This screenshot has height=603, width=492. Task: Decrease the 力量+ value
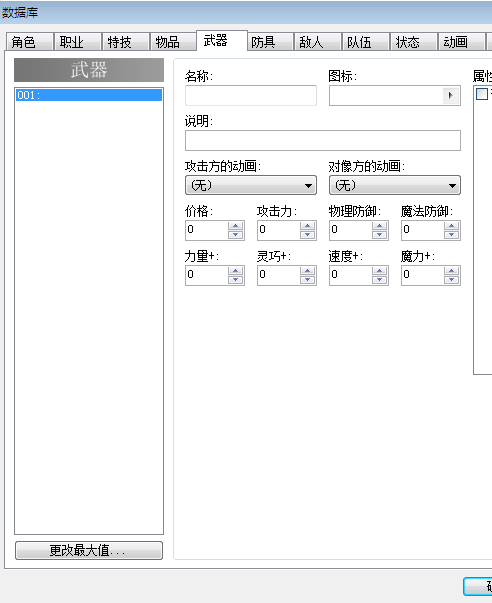[x=235, y=280]
